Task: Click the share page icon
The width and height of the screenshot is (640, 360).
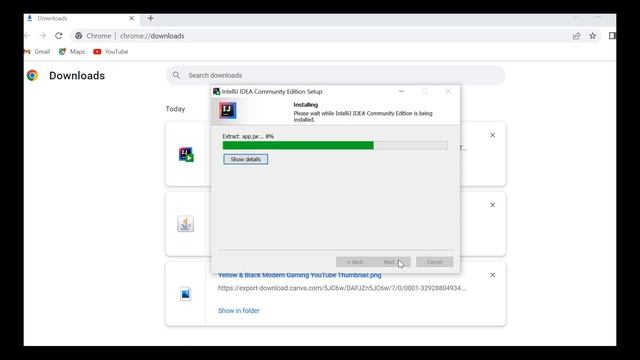Action: pos(576,36)
